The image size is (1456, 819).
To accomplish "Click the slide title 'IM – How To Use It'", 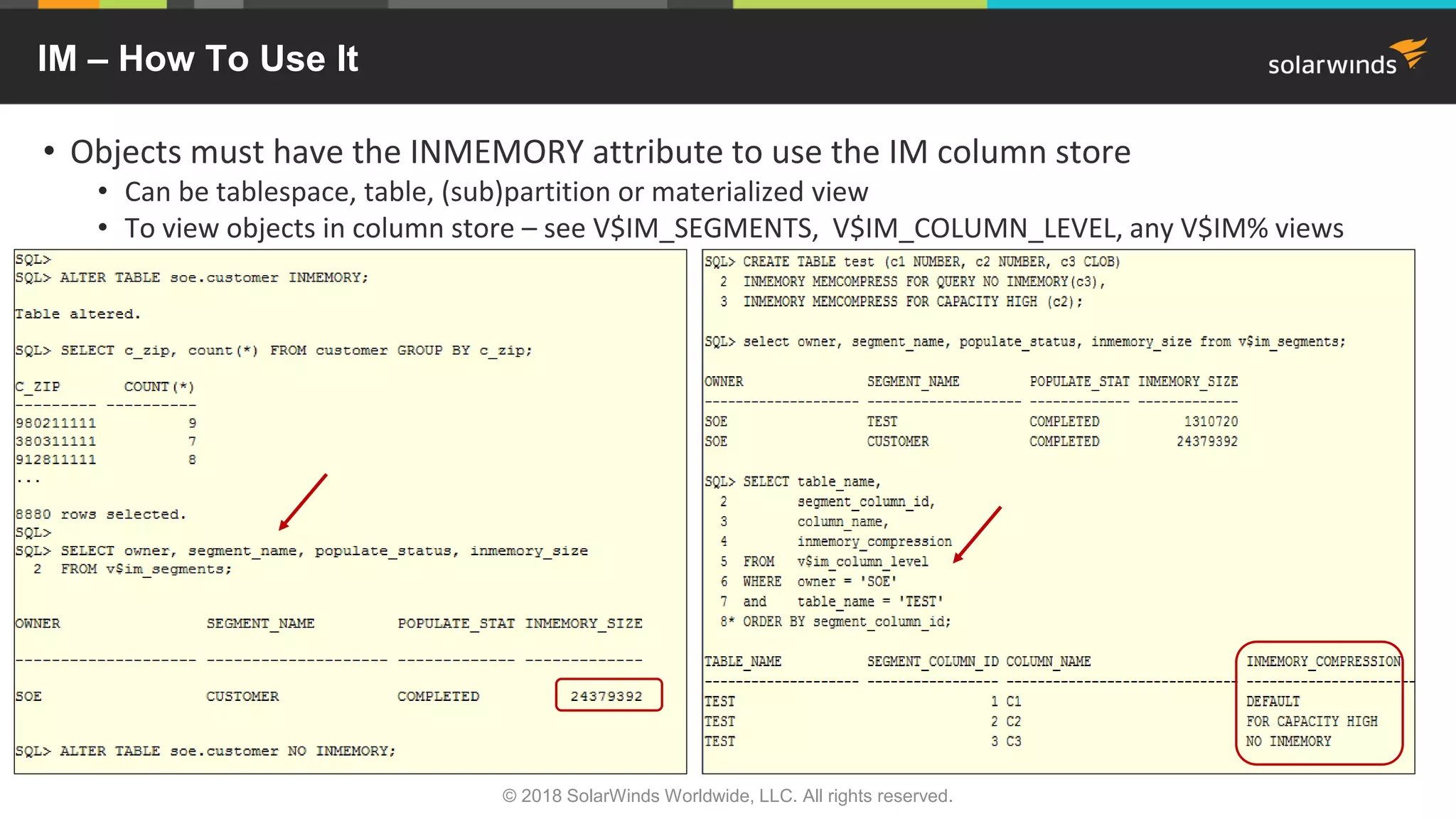I will pyautogui.click(x=198, y=58).
